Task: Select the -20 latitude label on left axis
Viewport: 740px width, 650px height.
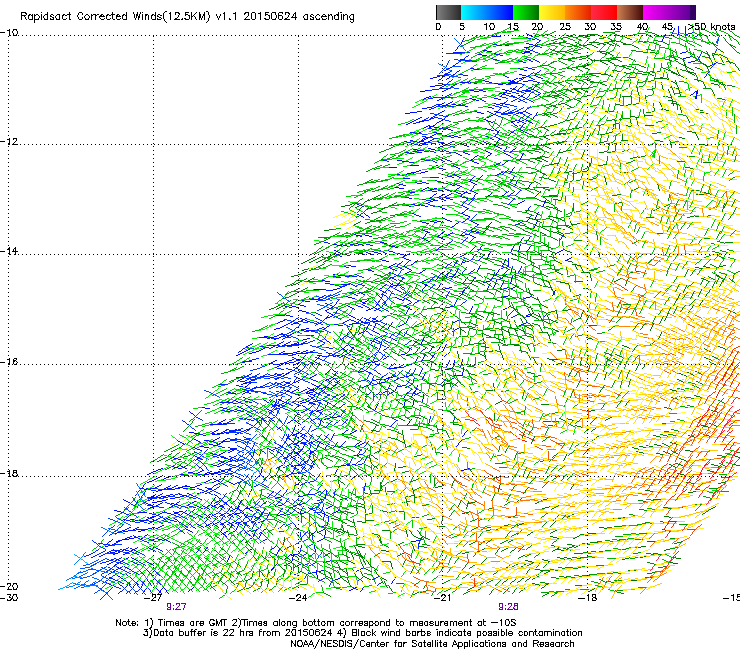Action: click(x=9, y=586)
